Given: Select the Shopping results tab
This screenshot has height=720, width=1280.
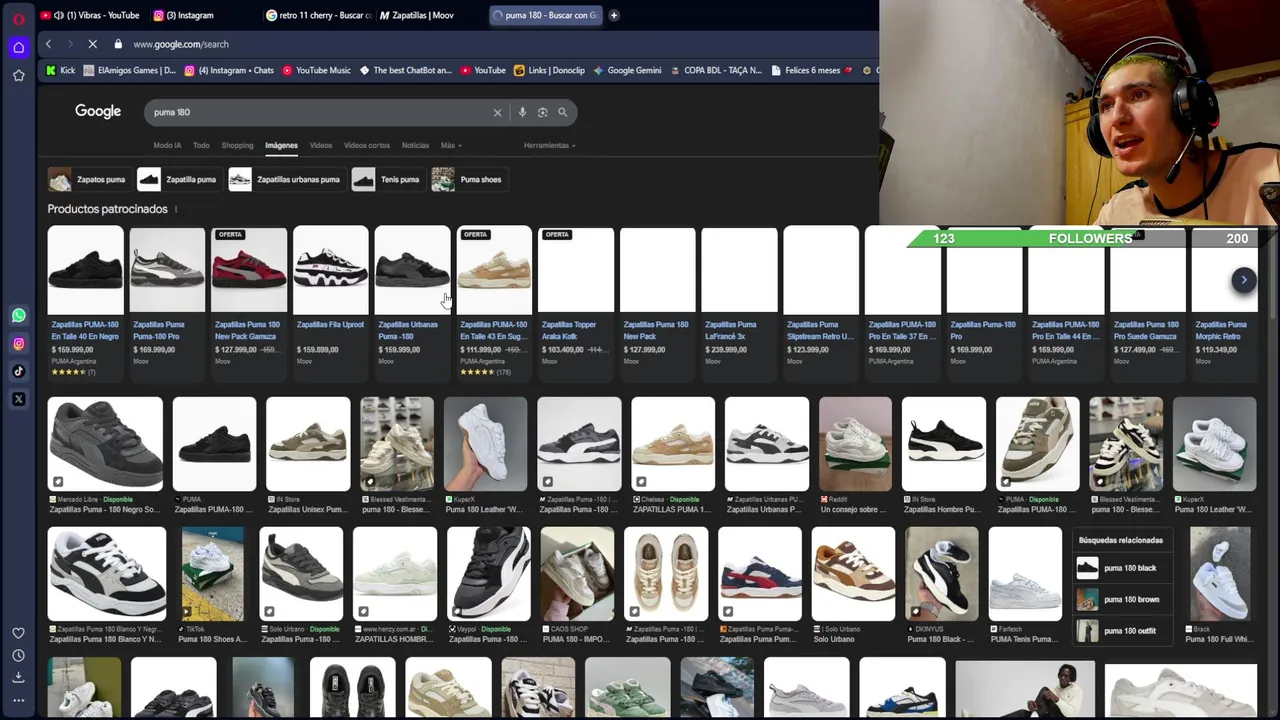Looking at the screenshot, I should pos(237,145).
